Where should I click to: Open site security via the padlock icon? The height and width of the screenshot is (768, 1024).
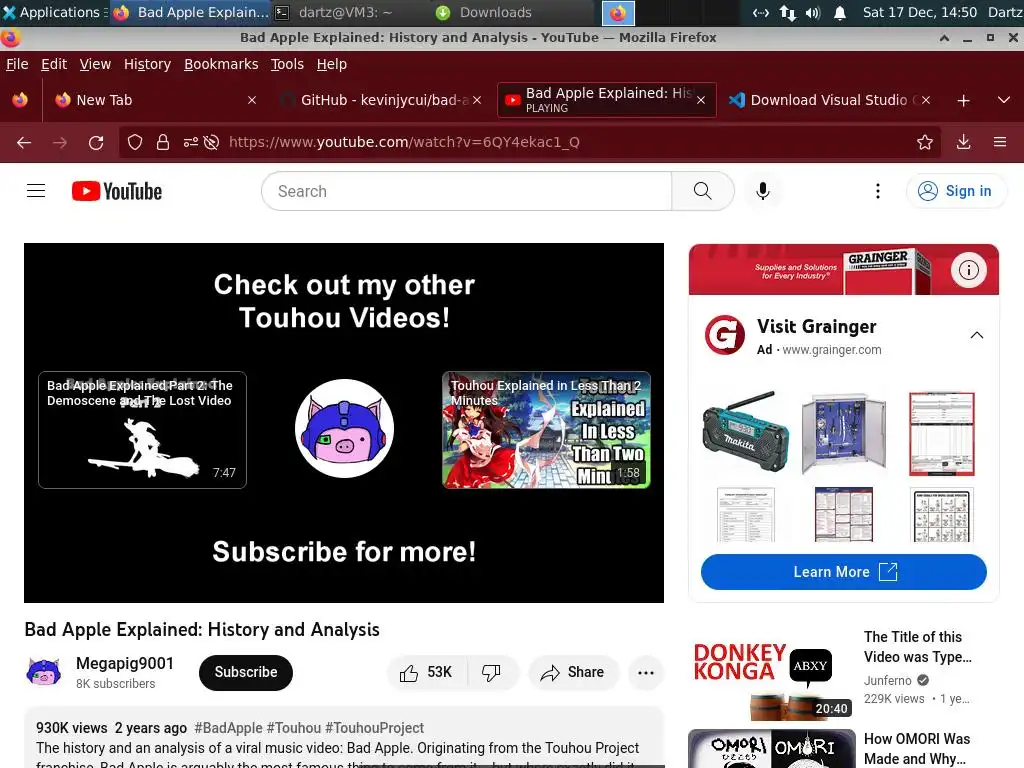point(163,142)
